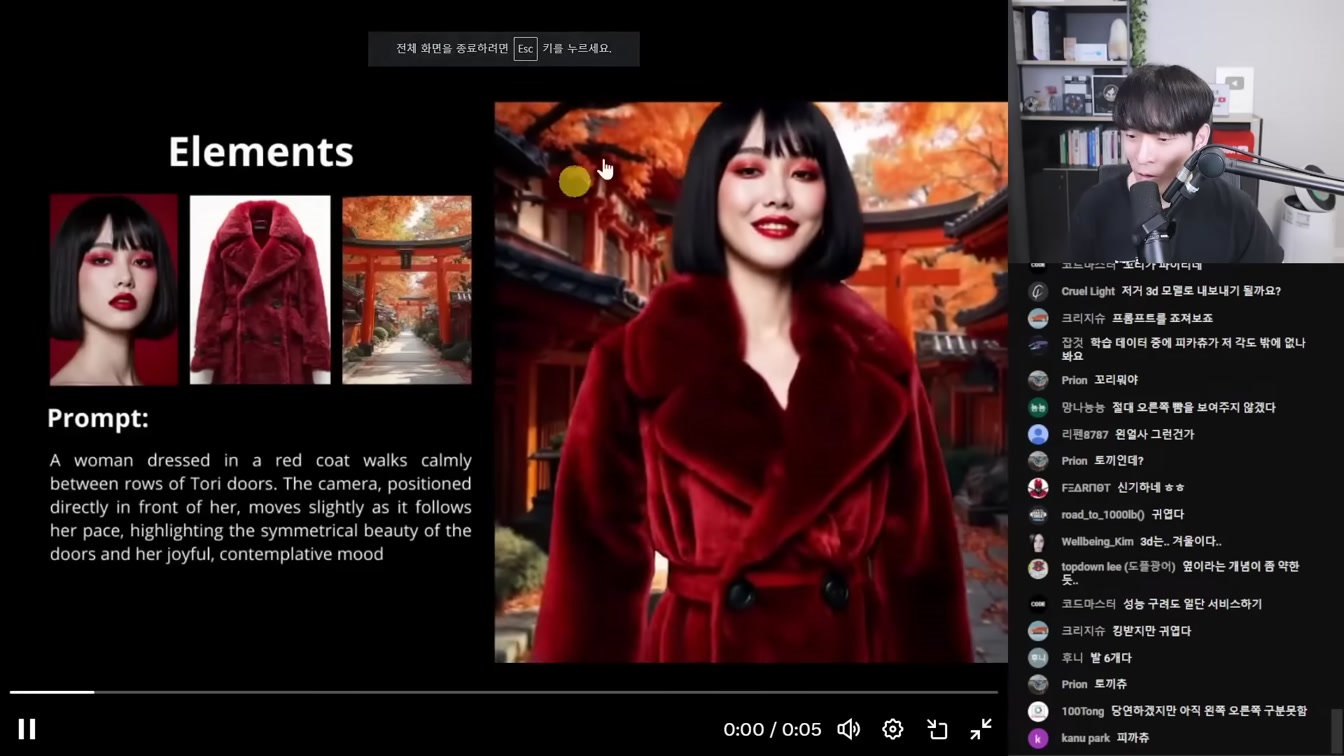
Task: Click username road_to_1000lb() in chat
Action: click(x=1102, y=515)
